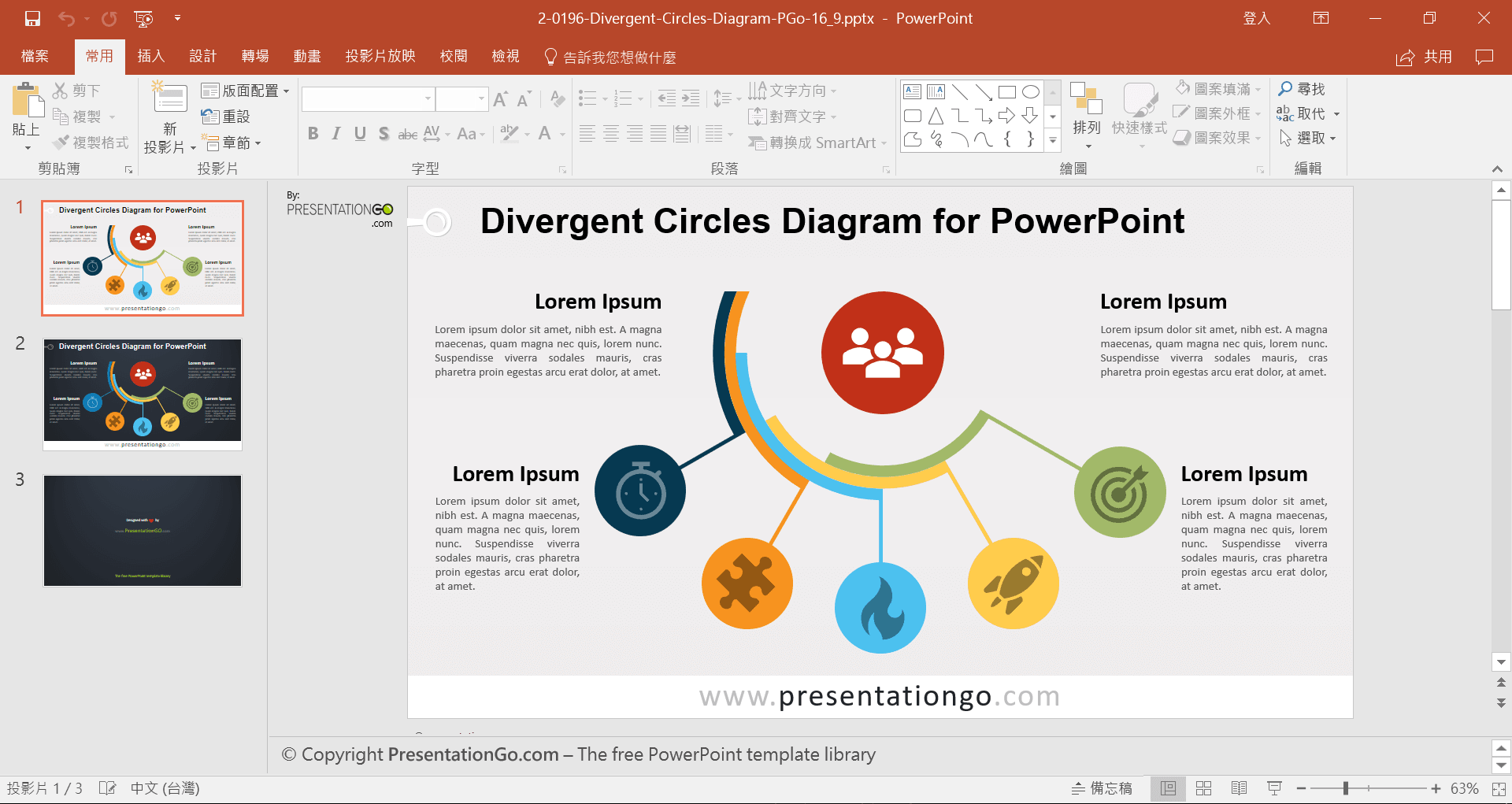Toggle text shadow S button
Image resolution: width=1512 pixels, height=804 pixels.
(384, 134)
